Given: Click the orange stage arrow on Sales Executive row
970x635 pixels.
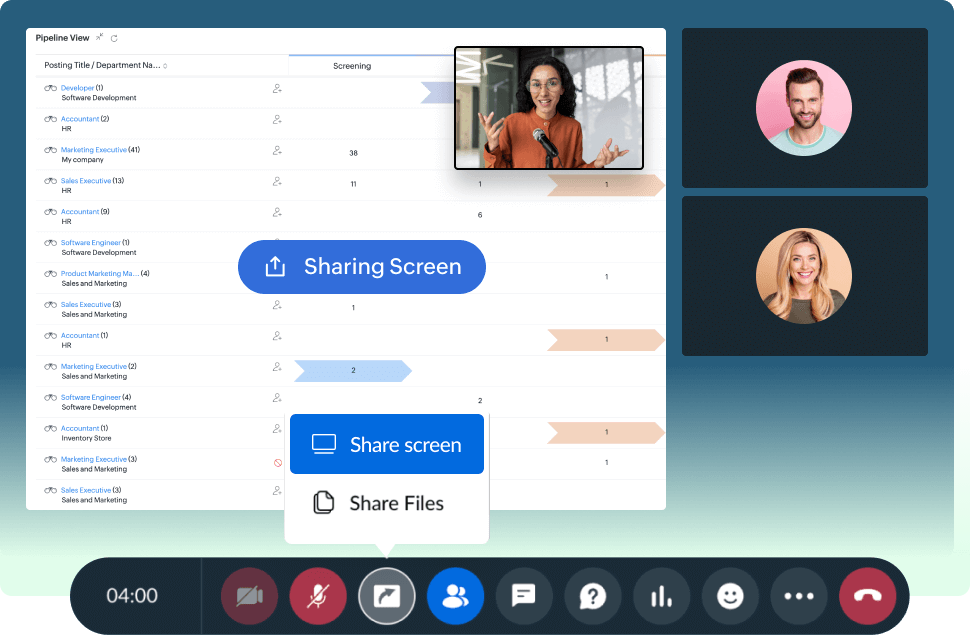Looking at the screenshot, I should [604, 185].
